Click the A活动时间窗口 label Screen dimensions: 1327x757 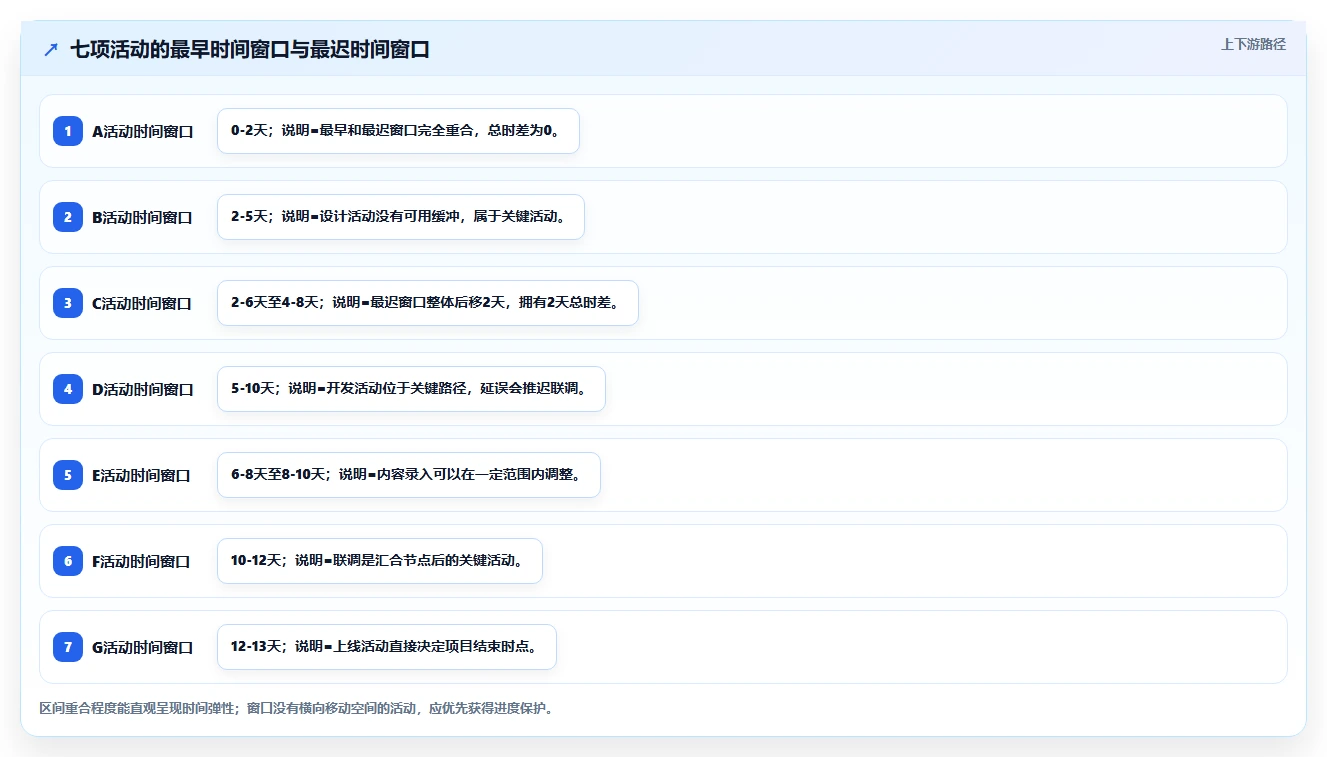(143, 131)
